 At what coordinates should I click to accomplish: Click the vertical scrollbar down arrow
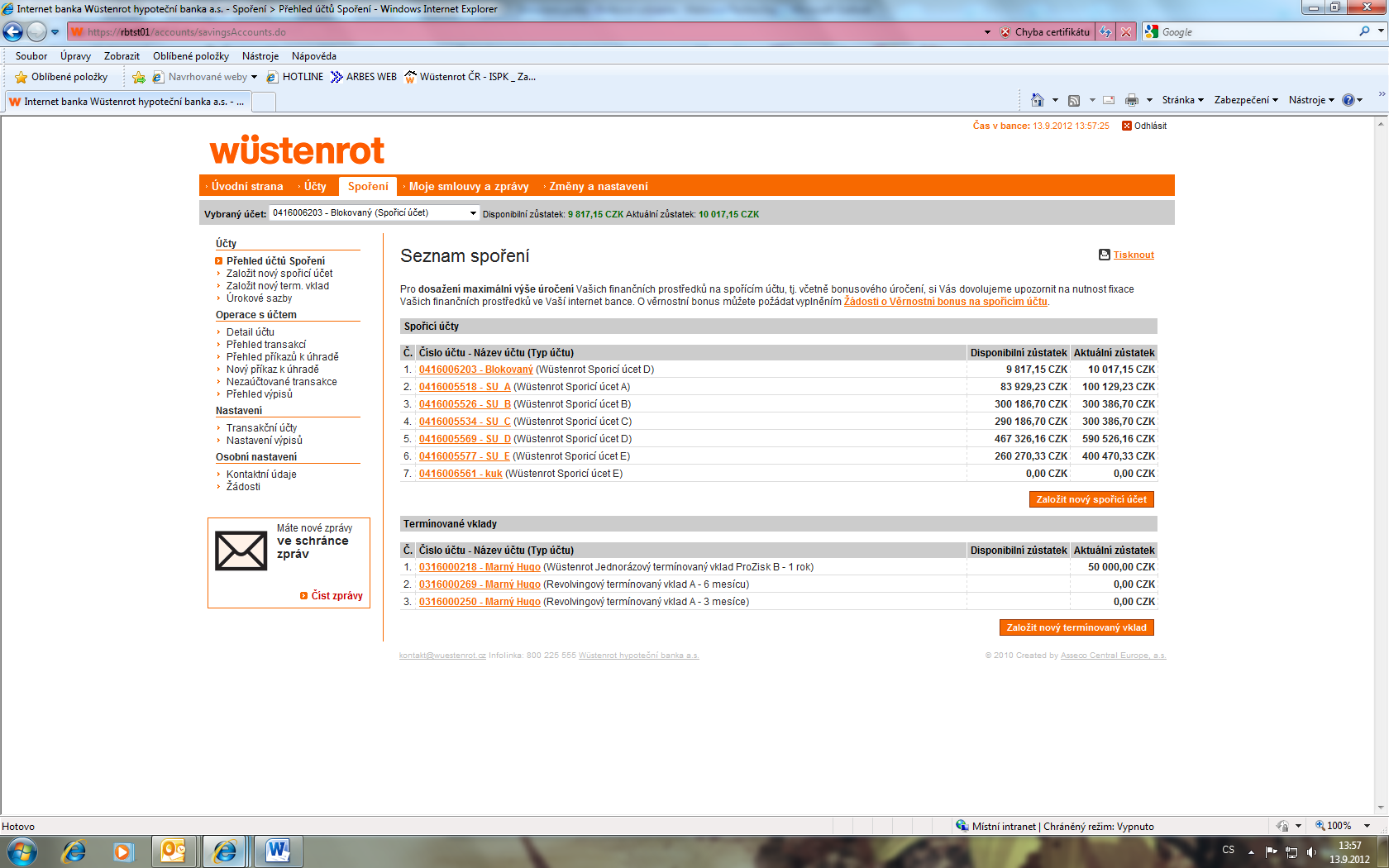point(1380,808)
